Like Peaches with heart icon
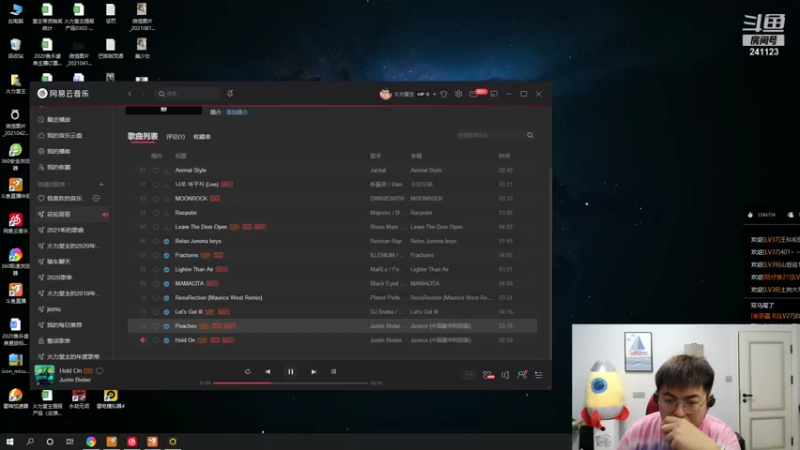The width and height of the screenshot is (800, 450). pos(156,326)
